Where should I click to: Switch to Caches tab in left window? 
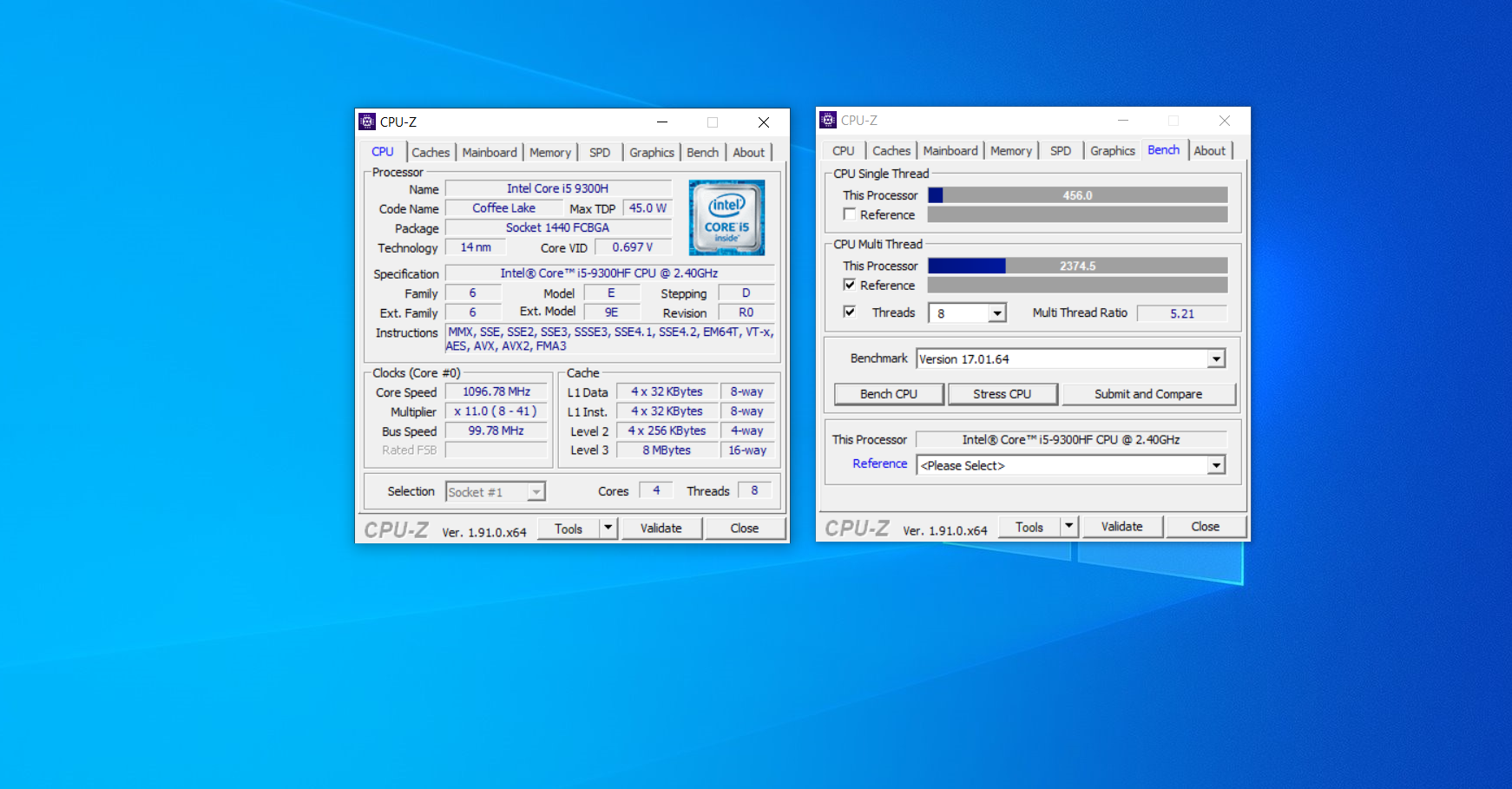point(431,153)
